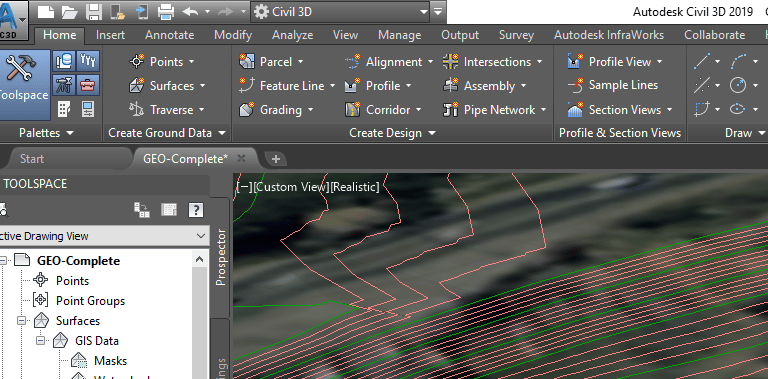This screenshot has height=379, width=768.
Task: Select the Assembly tool
Action: [484, 86]
